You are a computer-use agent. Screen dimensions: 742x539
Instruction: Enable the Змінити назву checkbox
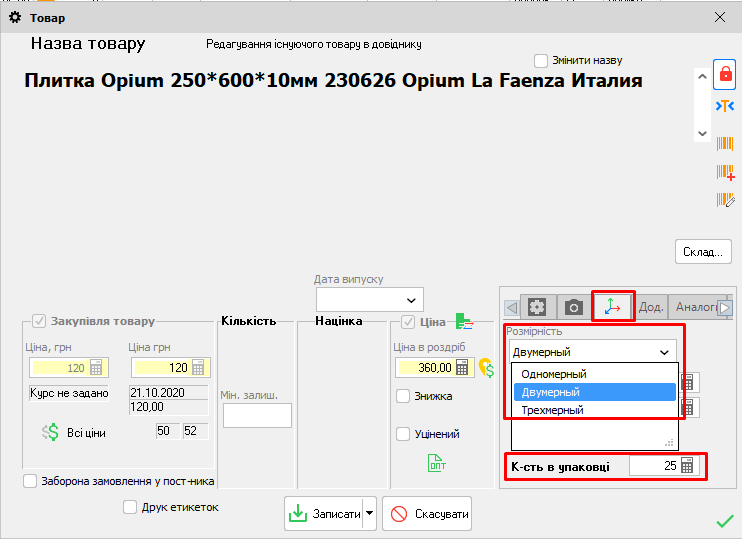point(541,60)
